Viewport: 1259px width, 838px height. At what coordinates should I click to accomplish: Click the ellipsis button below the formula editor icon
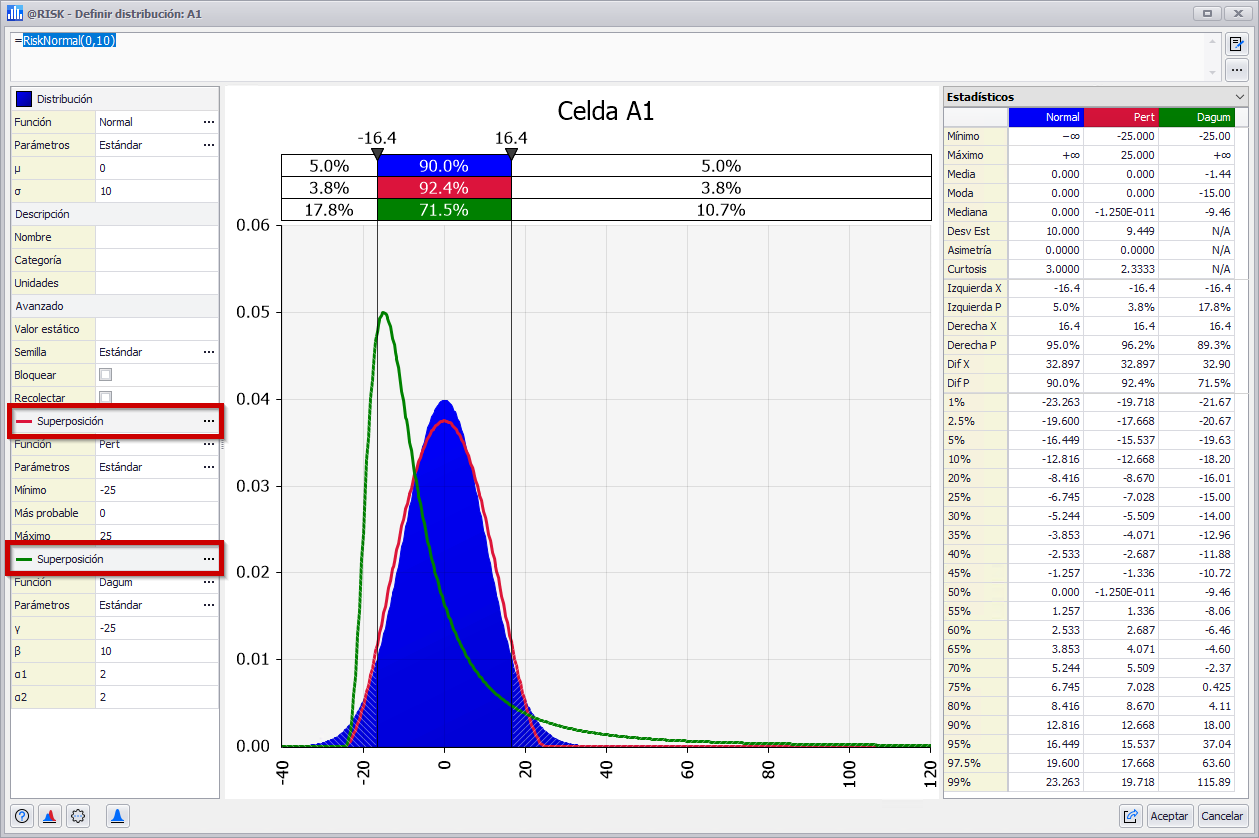coord(1237,69)
